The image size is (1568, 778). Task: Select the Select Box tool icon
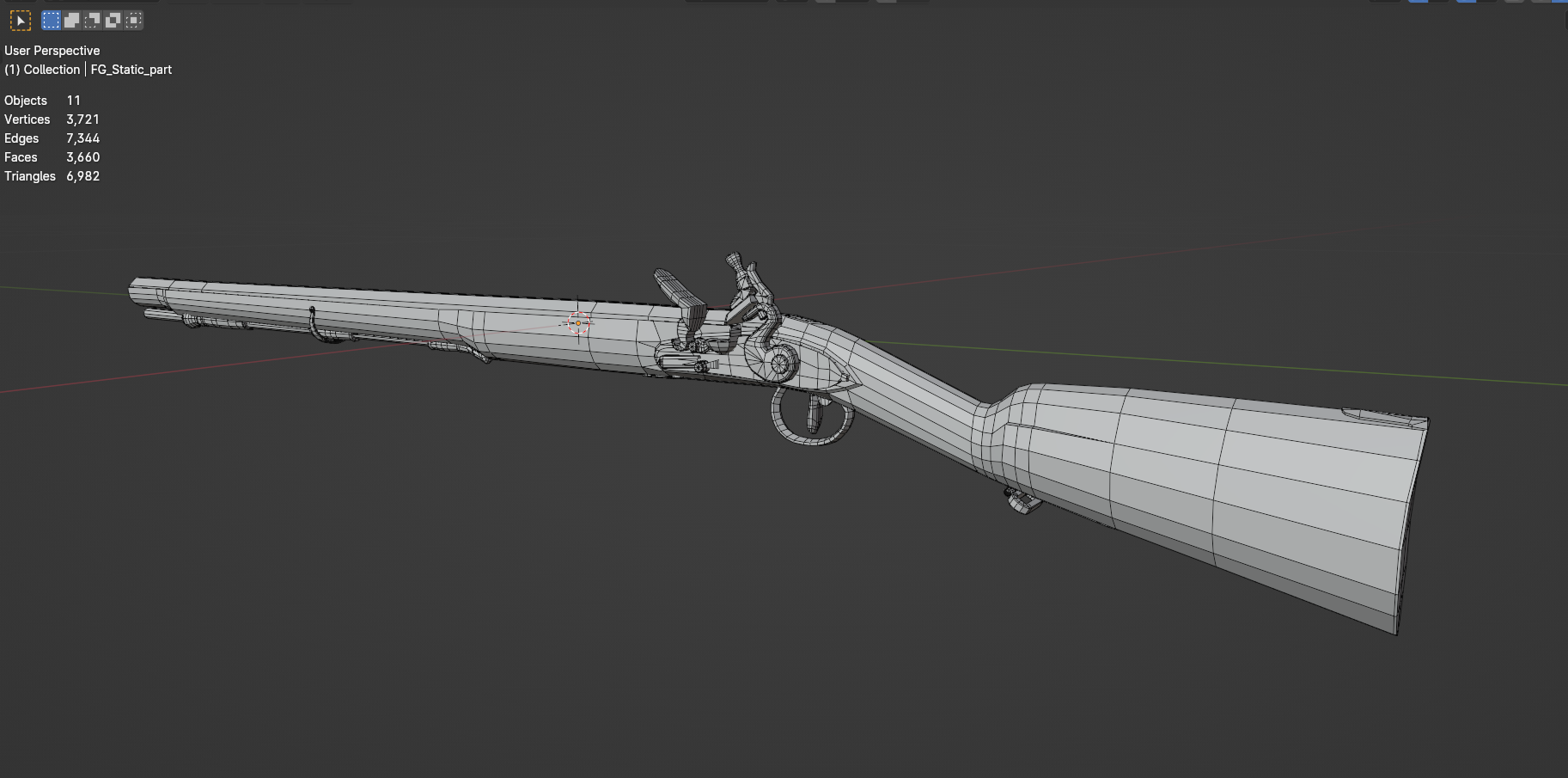click(20, 20)
